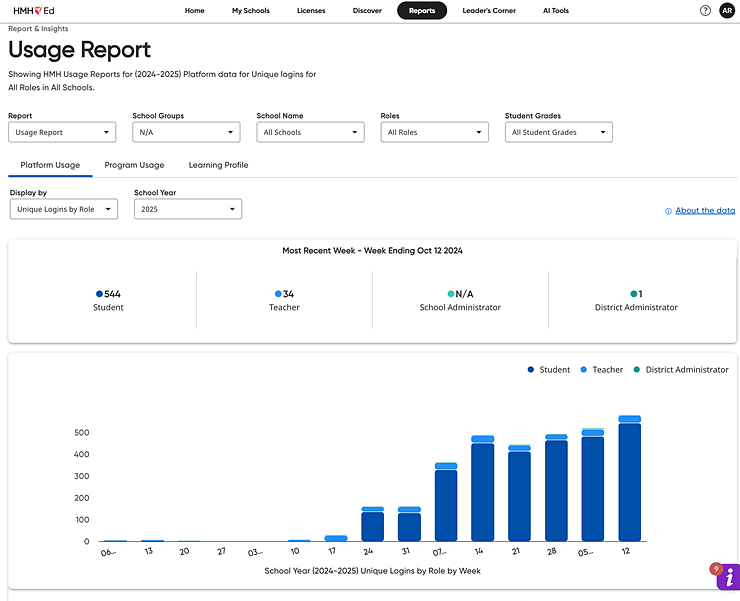Image resolution: width=740 pixels, height=601 pixels.
Task: Expand the Roles dropdown showing All Roles
Action: (434, 132)
